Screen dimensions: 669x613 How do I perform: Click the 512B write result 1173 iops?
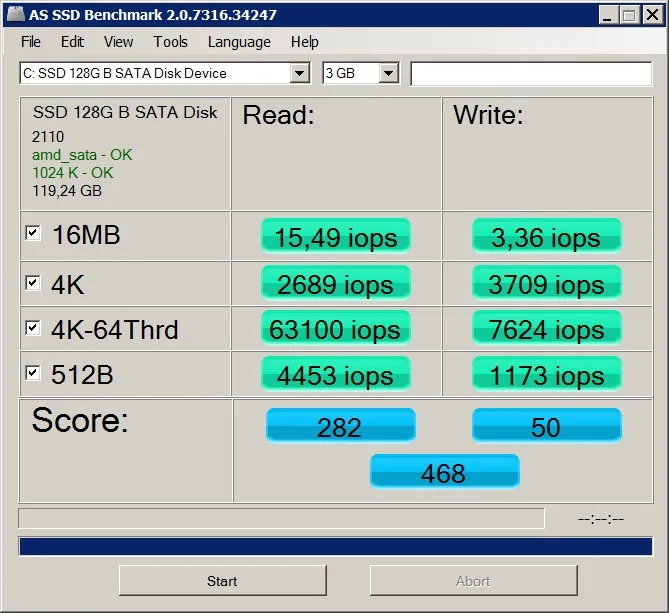click(547, 374)
